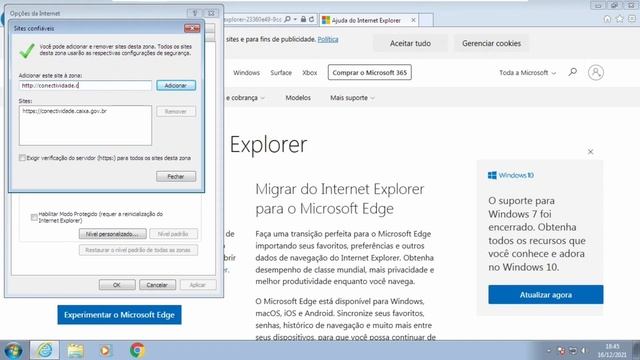640x360 pixels.
Task: Click the Fechar button in Sites confiáveis
Action: coord(176,176)
